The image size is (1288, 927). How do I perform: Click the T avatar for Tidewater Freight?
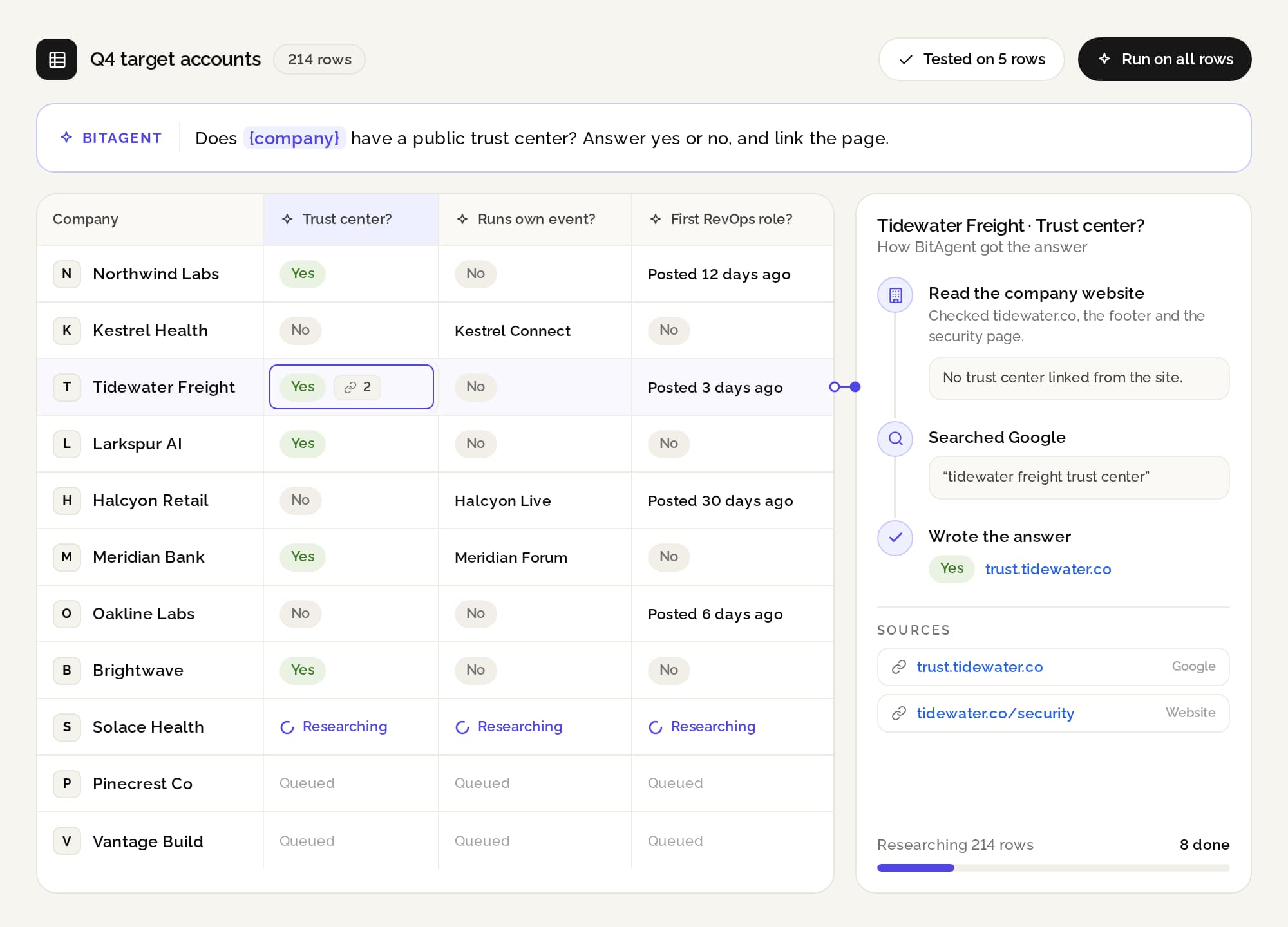coord(67,387)
